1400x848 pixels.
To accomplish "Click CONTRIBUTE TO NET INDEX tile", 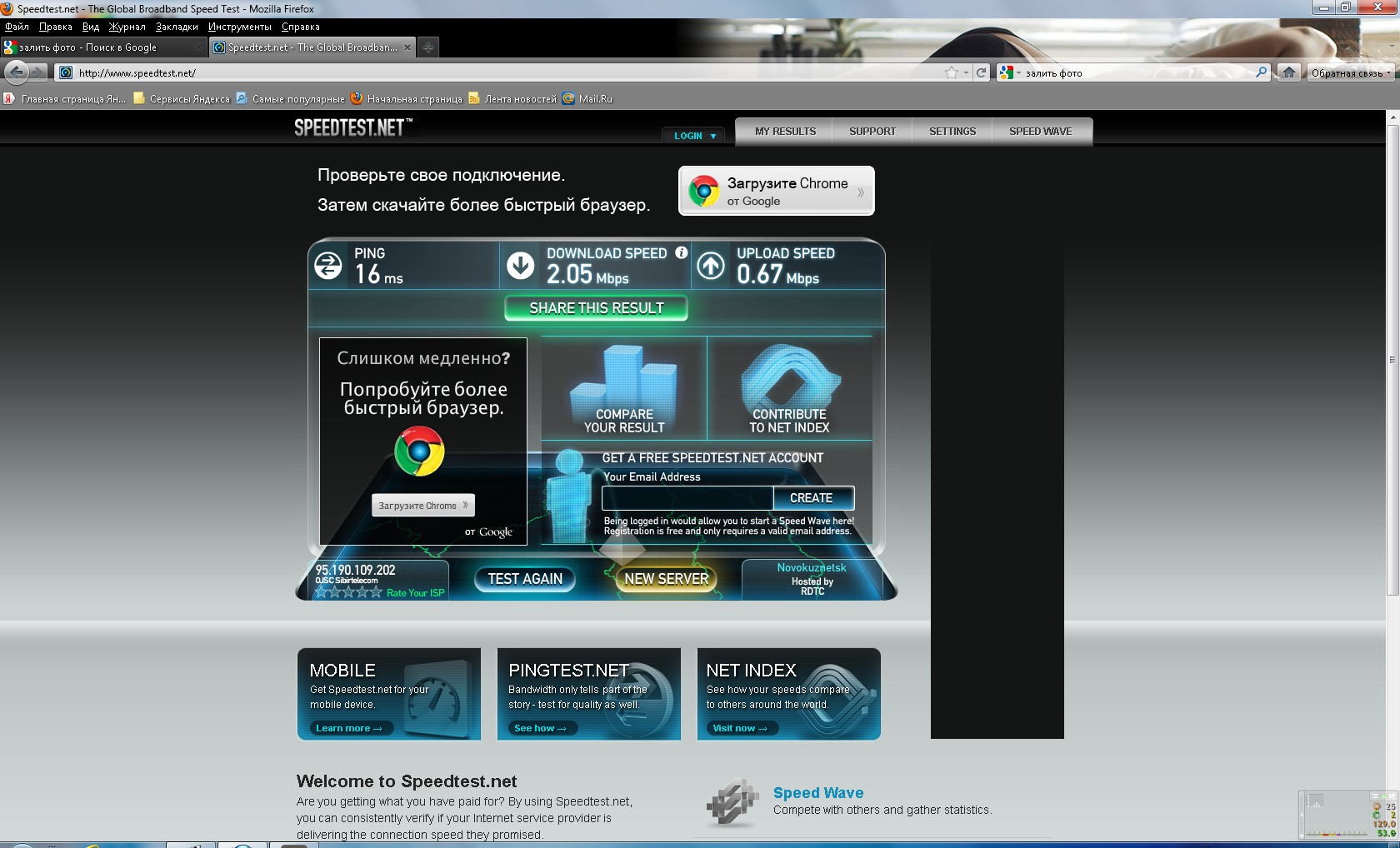I will (x=789, y=388).
